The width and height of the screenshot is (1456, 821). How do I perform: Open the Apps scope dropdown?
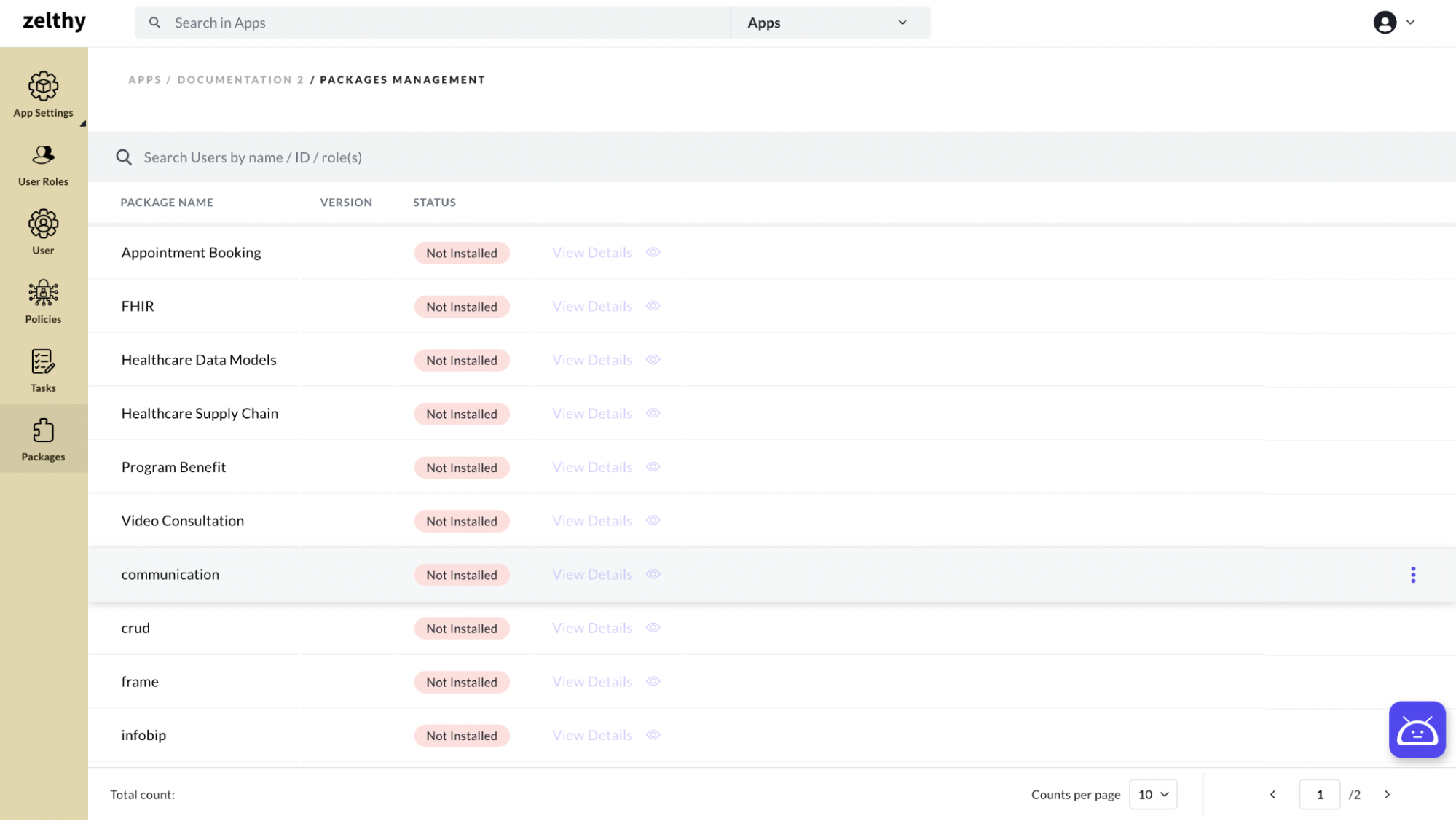(830, 23)
